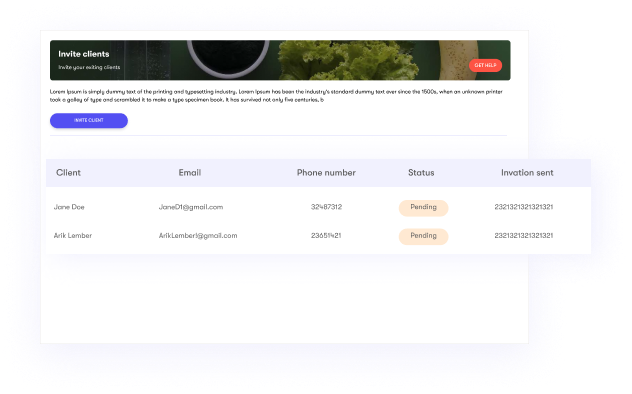Select client name Arik Lember
This screenshot has height=394, width=632.
[73, 236]
